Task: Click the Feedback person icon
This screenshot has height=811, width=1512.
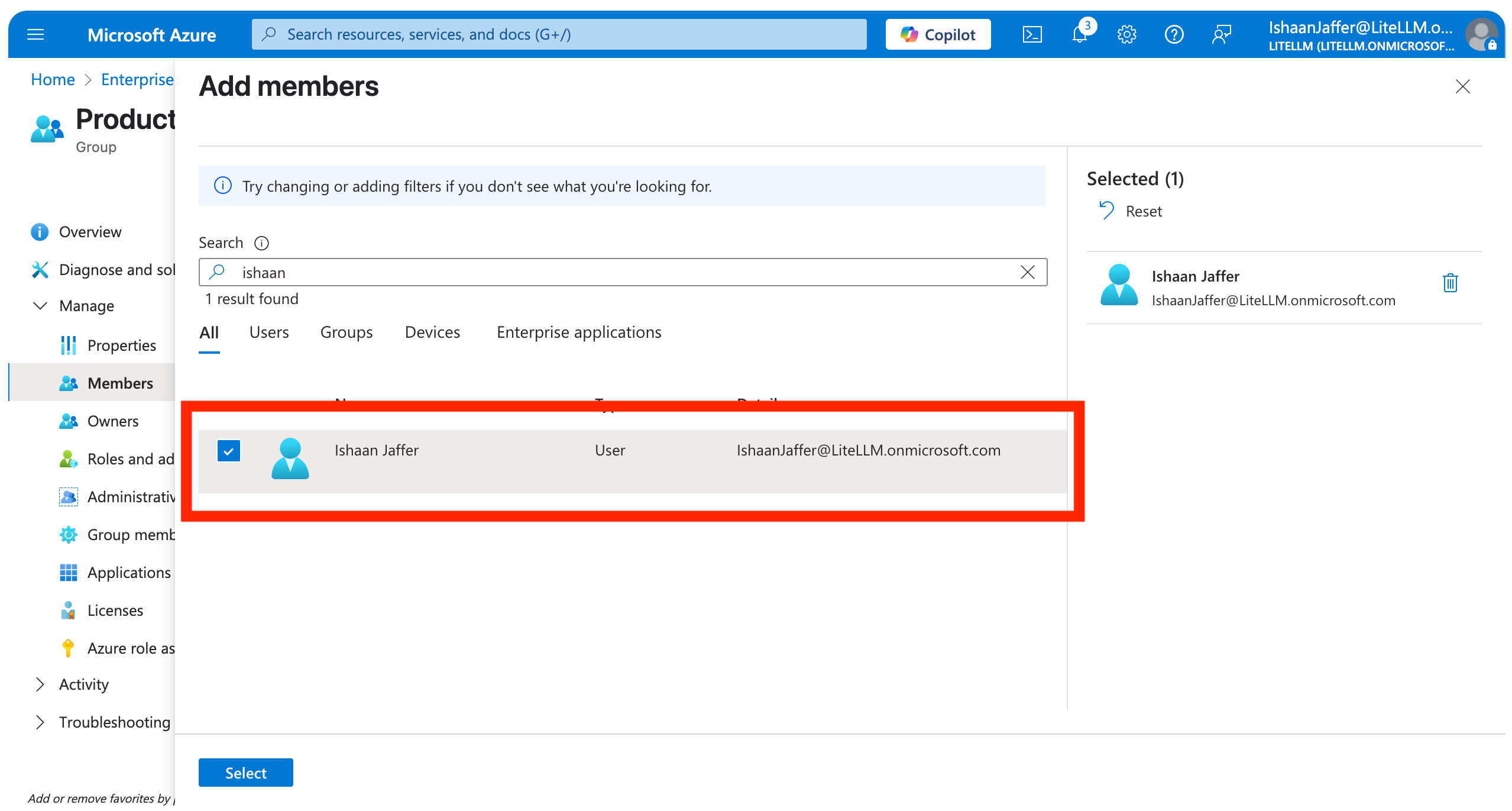Action: (x=1221, y=35)
